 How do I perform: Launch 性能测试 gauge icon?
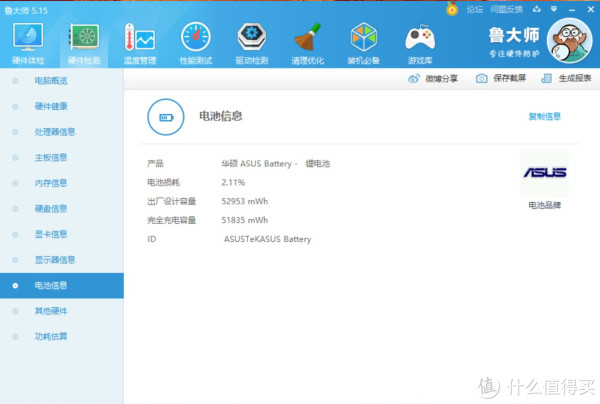(196, 37)
